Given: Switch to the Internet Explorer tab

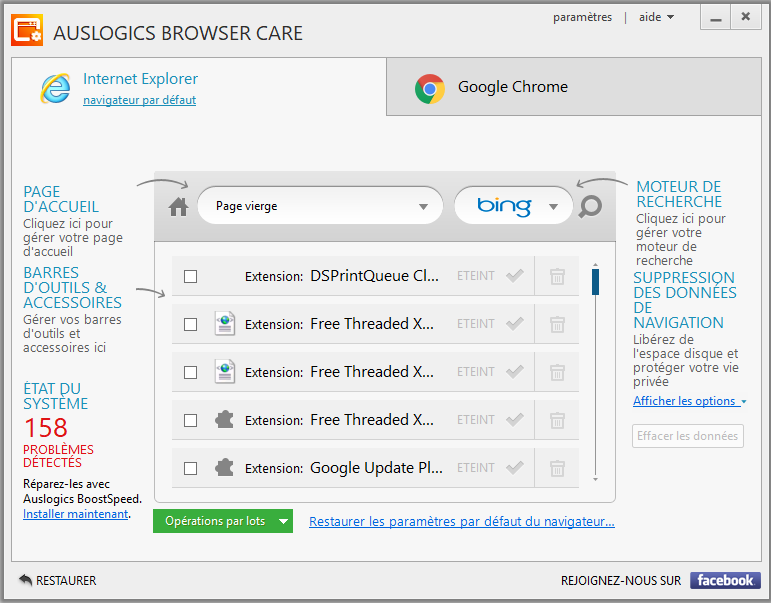Looking at the screenshot, I should [x=199, y=87].
